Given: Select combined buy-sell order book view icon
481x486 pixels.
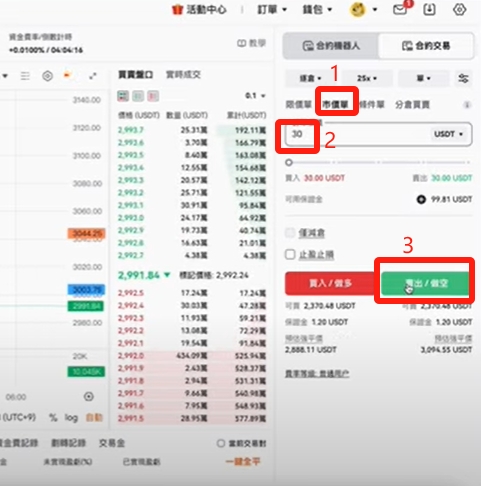Looking at the screenshot, I should point(123,96).
